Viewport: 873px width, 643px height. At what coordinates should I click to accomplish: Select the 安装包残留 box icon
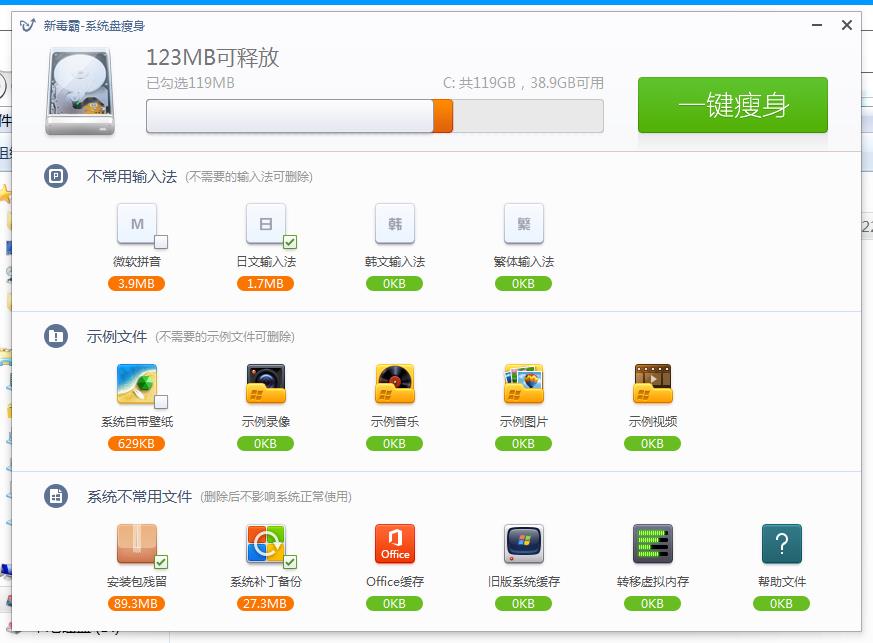137,544
